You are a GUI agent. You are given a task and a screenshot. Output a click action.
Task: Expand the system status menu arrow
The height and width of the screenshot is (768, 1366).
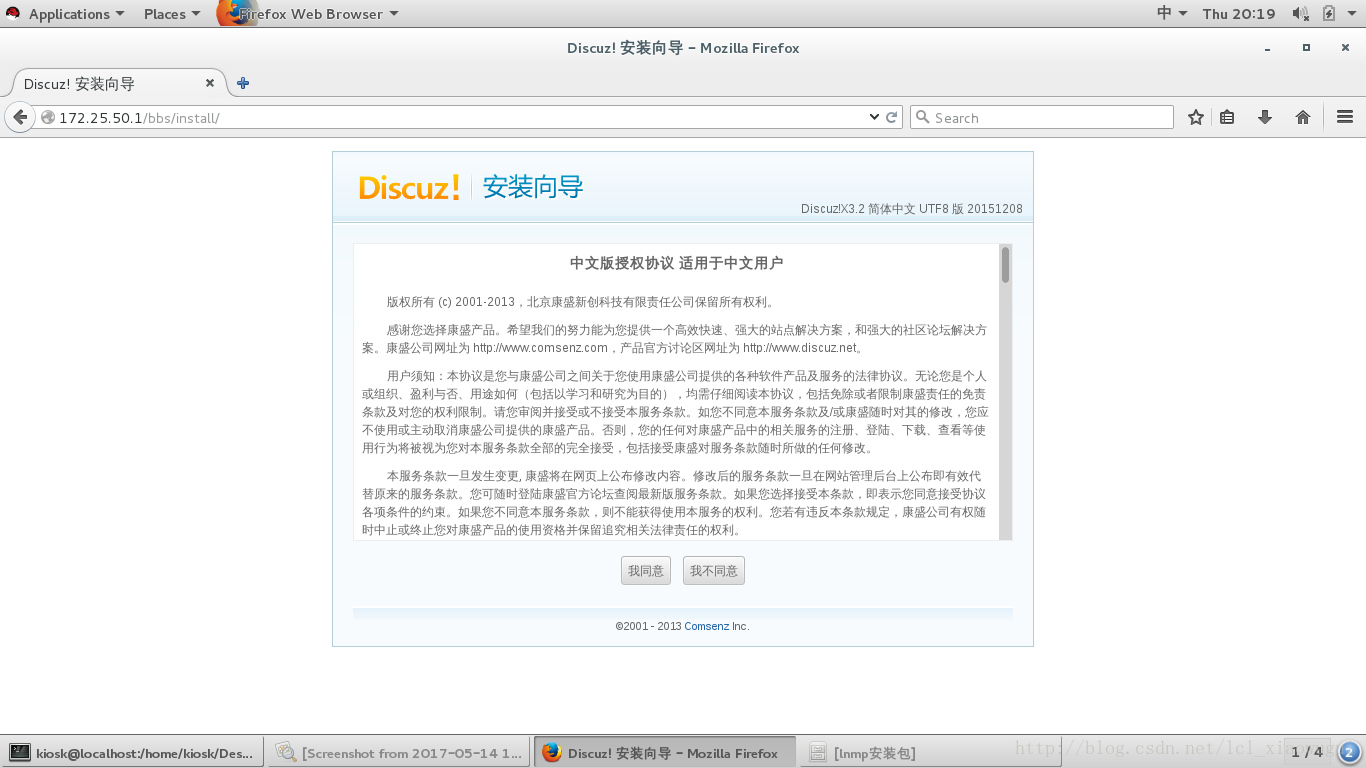[x=1353, y=13]
